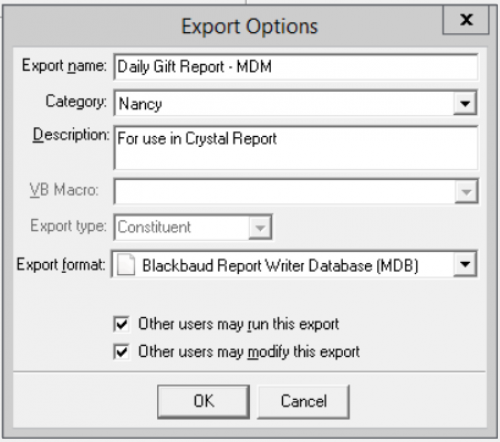Image resolution: width=500 pixels, height=442 pixels.
Task: Enable other users may run this export
Action: pyautogui.click(x=121, y=324)
